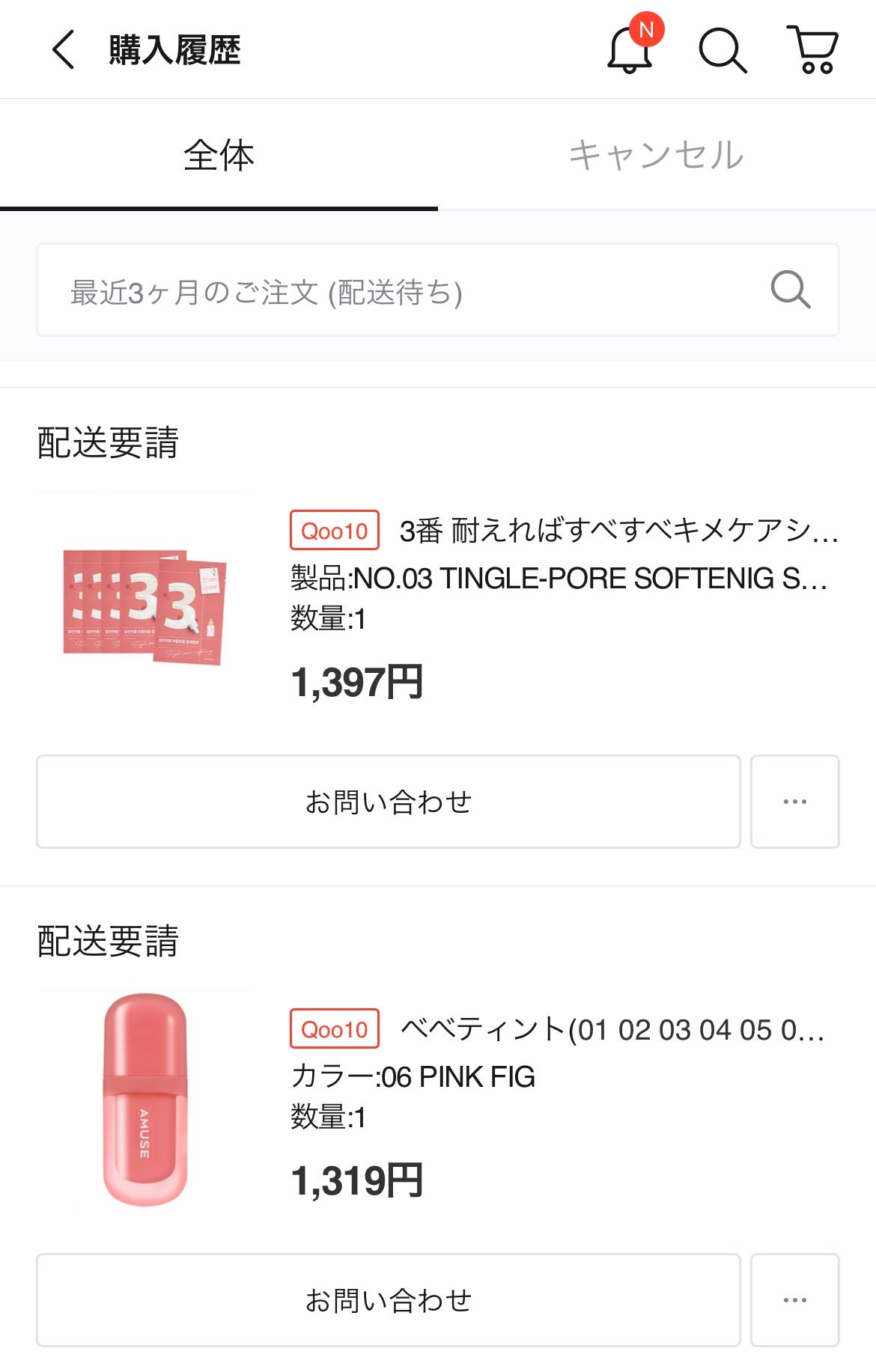Viewport: 876px width, 1372px height.
Task: Tap Qoo10 badge on sheet mask order
Action: click(x=334, y=531)
